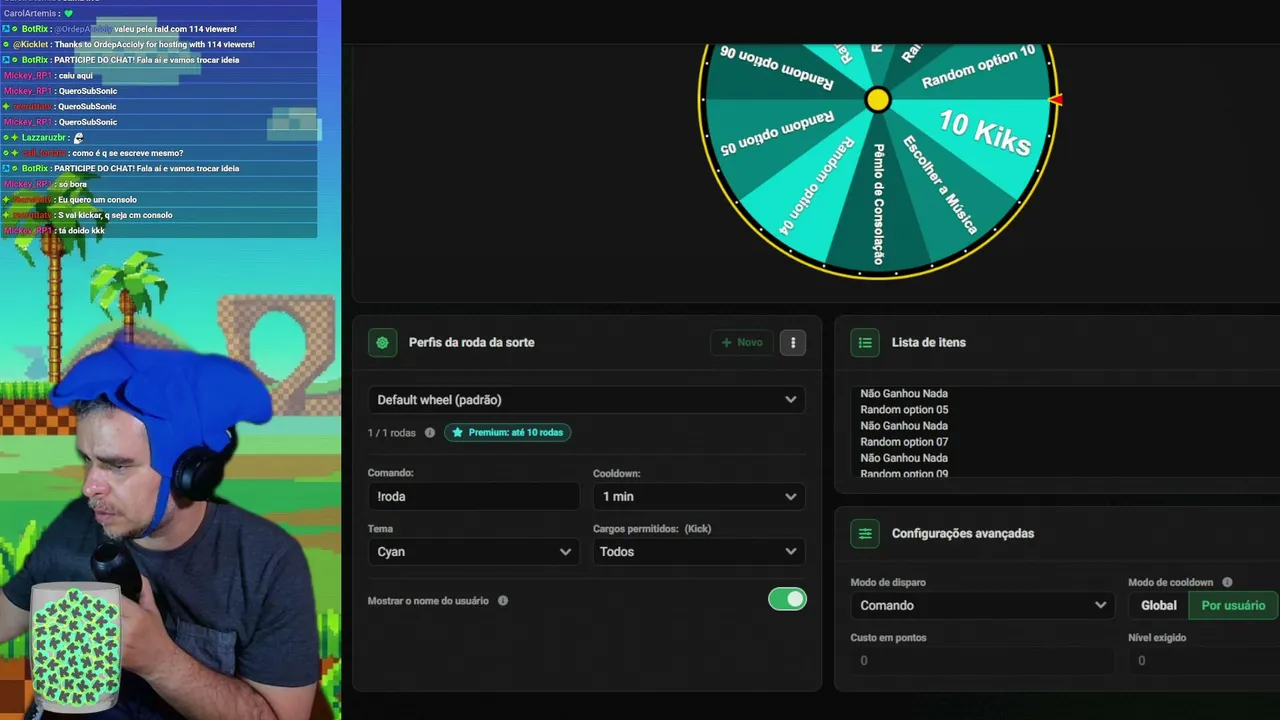Click the Lista de itens list icon

(865, 343)
